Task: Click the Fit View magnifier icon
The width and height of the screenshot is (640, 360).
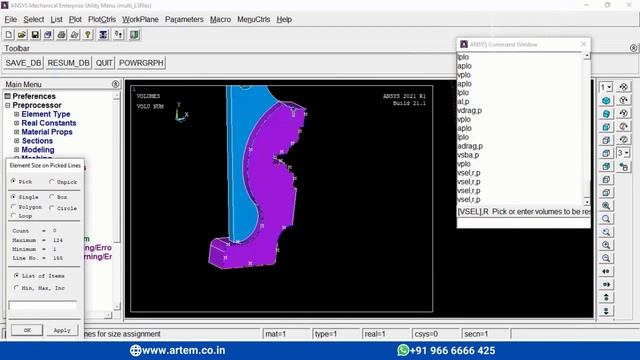Action: (x=606, y=206)
